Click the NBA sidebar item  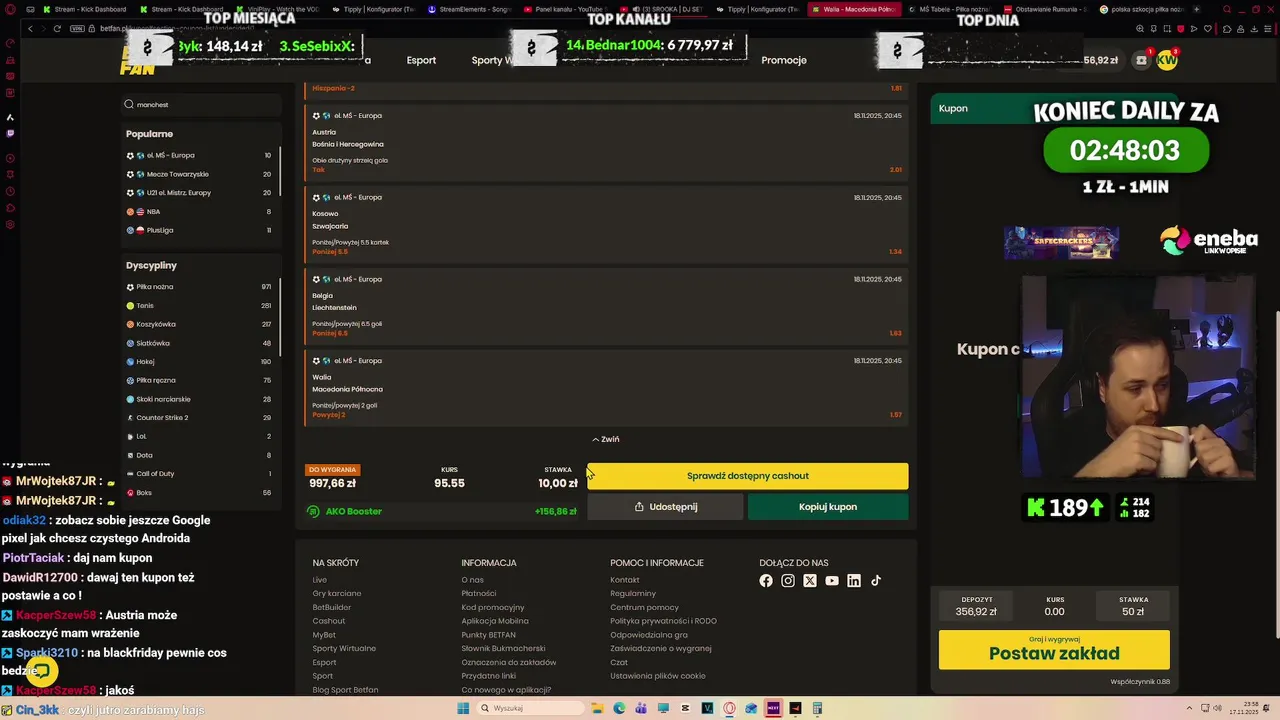(198, 212)
